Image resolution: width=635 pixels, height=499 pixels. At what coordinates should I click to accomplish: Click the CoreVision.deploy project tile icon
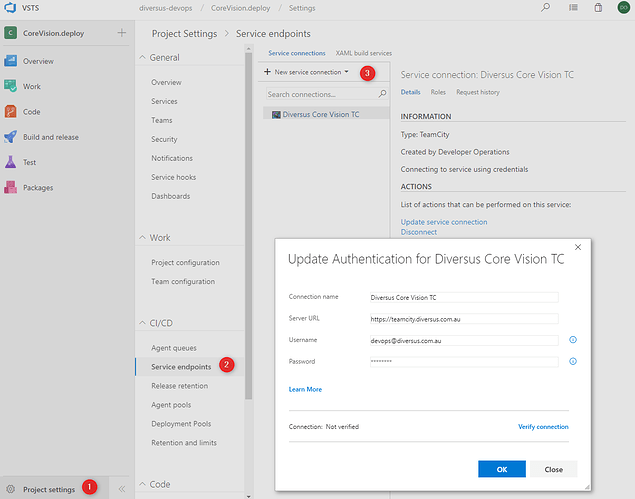coord(10,33)
